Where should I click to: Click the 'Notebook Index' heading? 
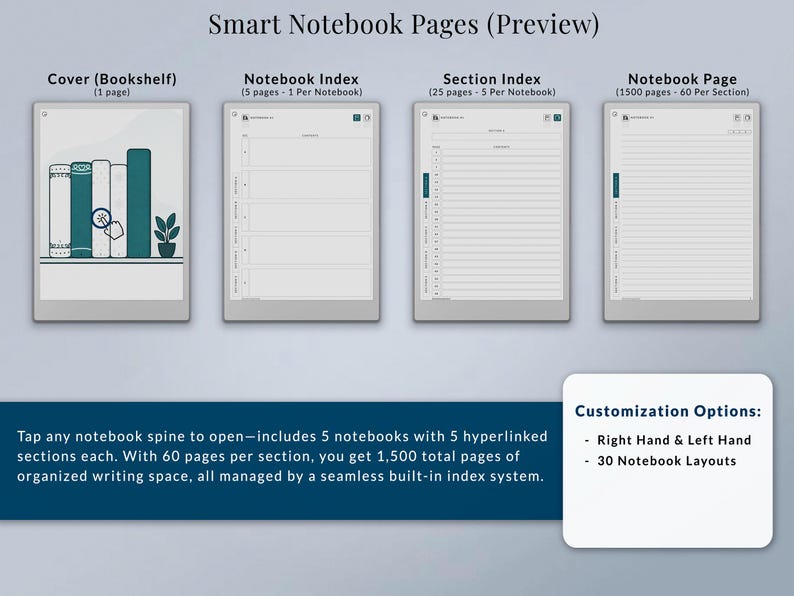[x=301, y=79]
